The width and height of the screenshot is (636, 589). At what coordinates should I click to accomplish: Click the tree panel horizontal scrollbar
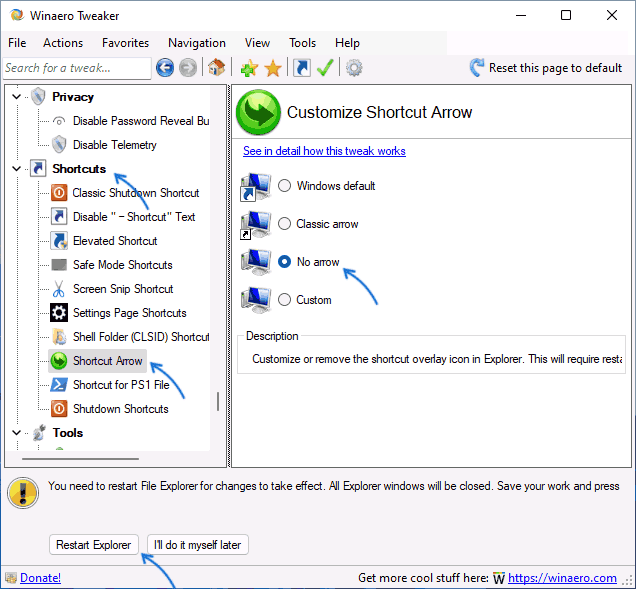(x=80, y=459)
